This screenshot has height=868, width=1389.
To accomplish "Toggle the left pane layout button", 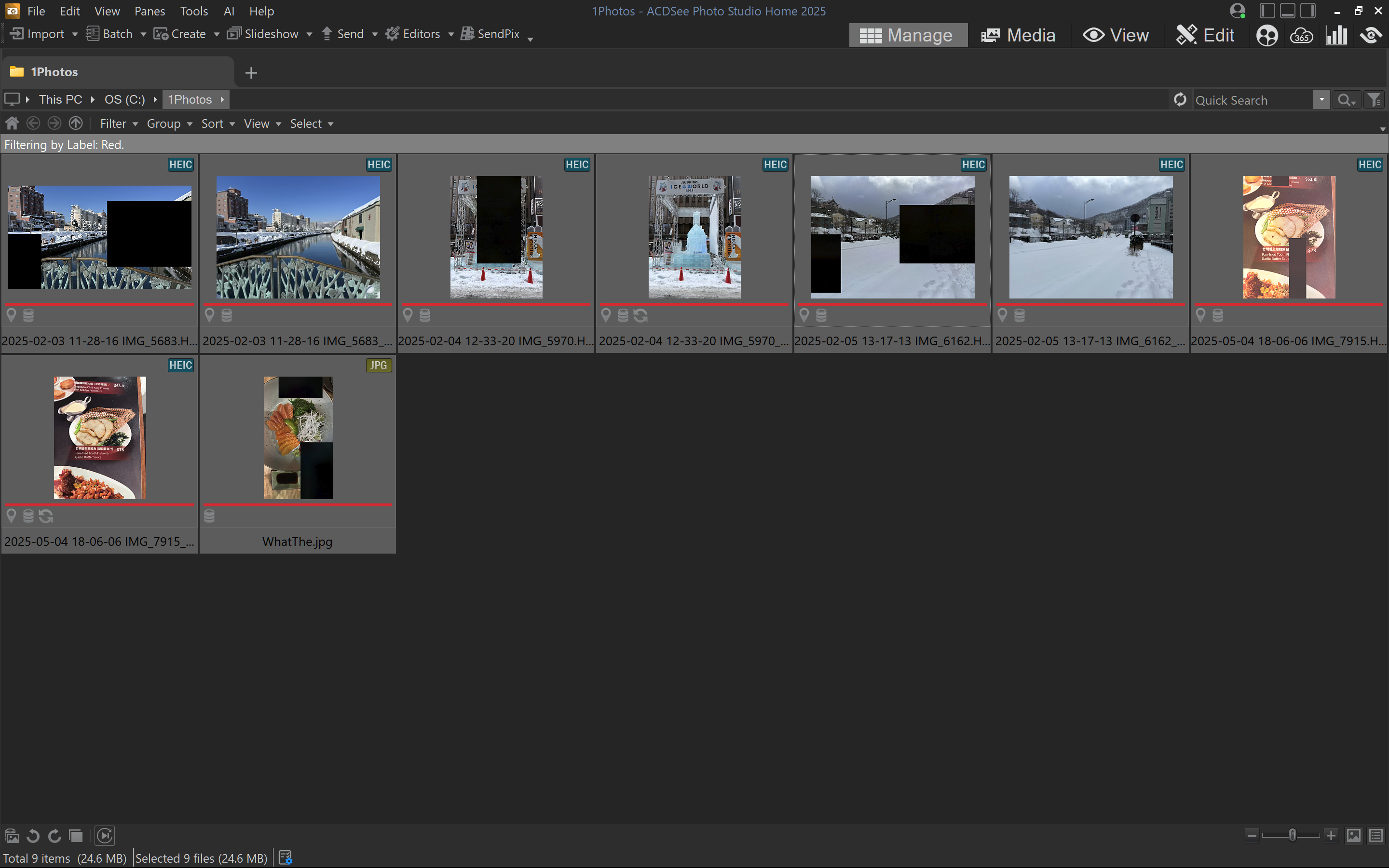I will click(1267, 11).
